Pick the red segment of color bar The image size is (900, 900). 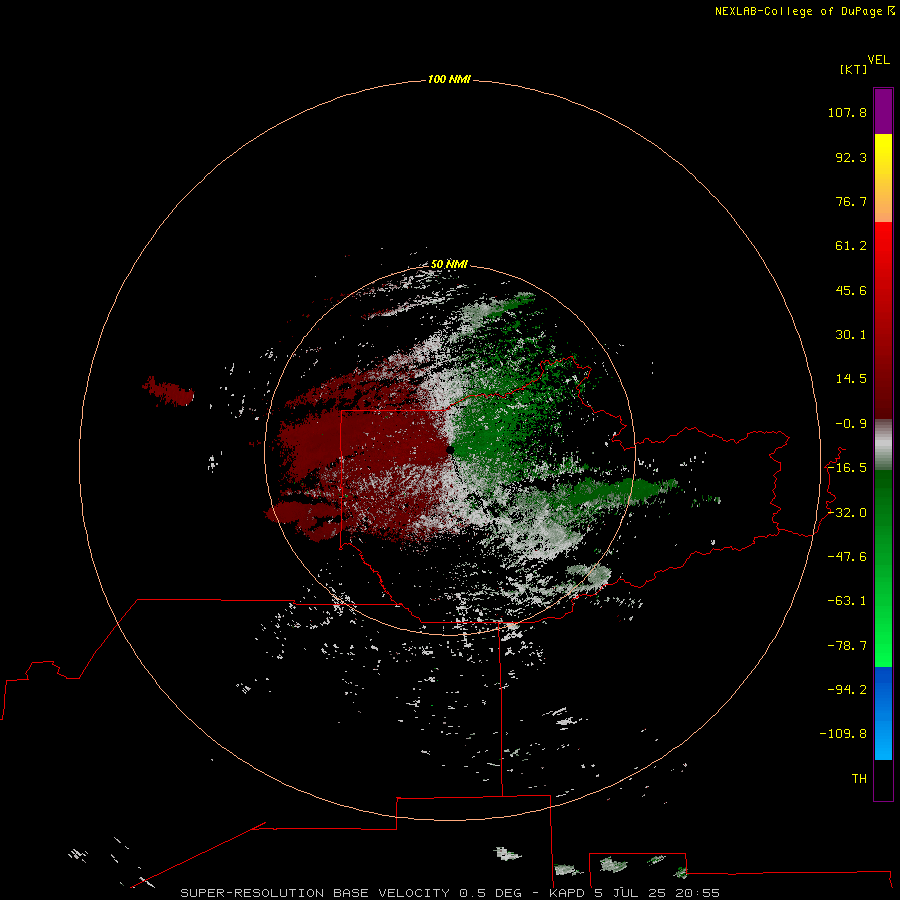(883, 320)
